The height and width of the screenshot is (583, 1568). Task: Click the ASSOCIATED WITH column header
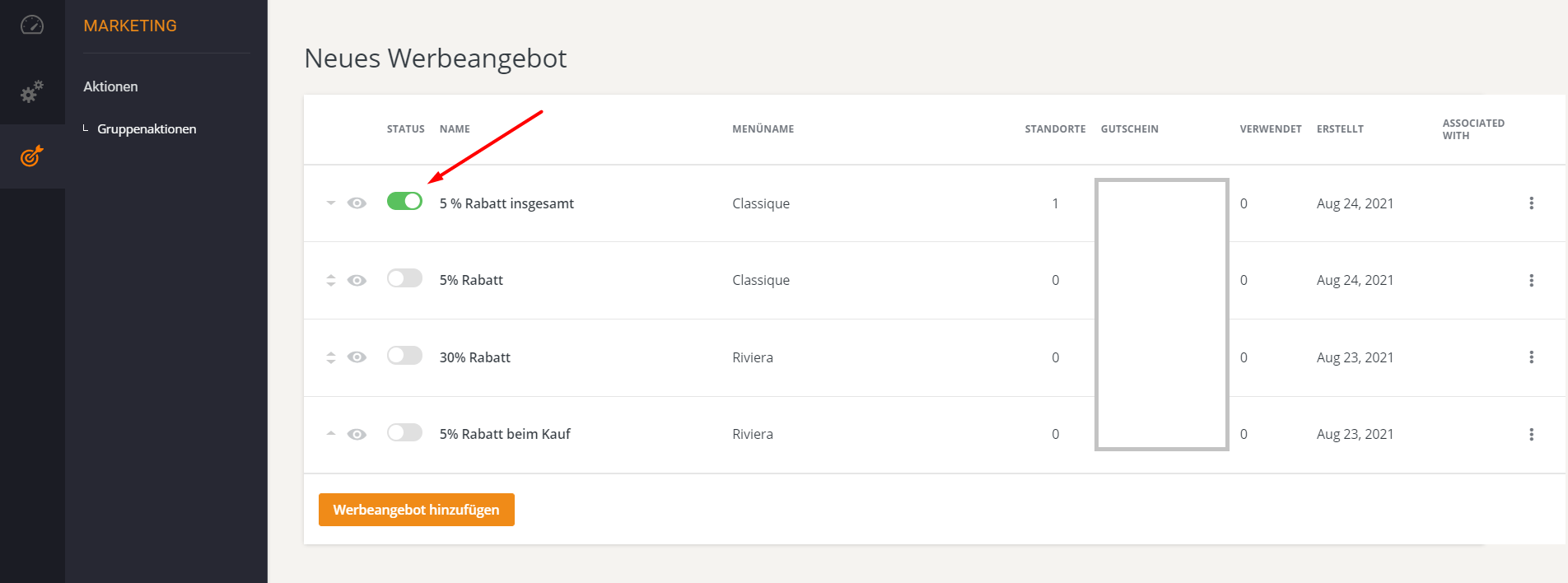[1473, 129]
